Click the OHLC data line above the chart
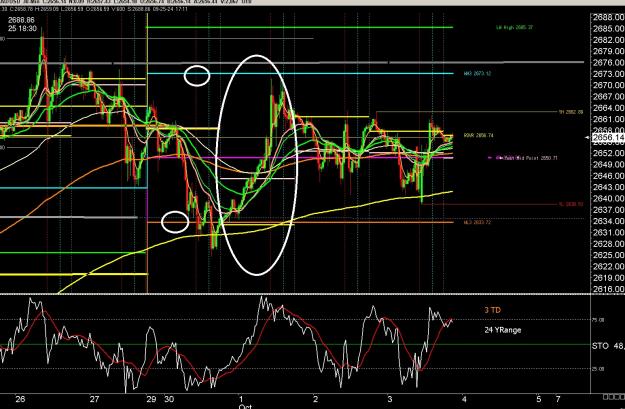 click(94, 8)
